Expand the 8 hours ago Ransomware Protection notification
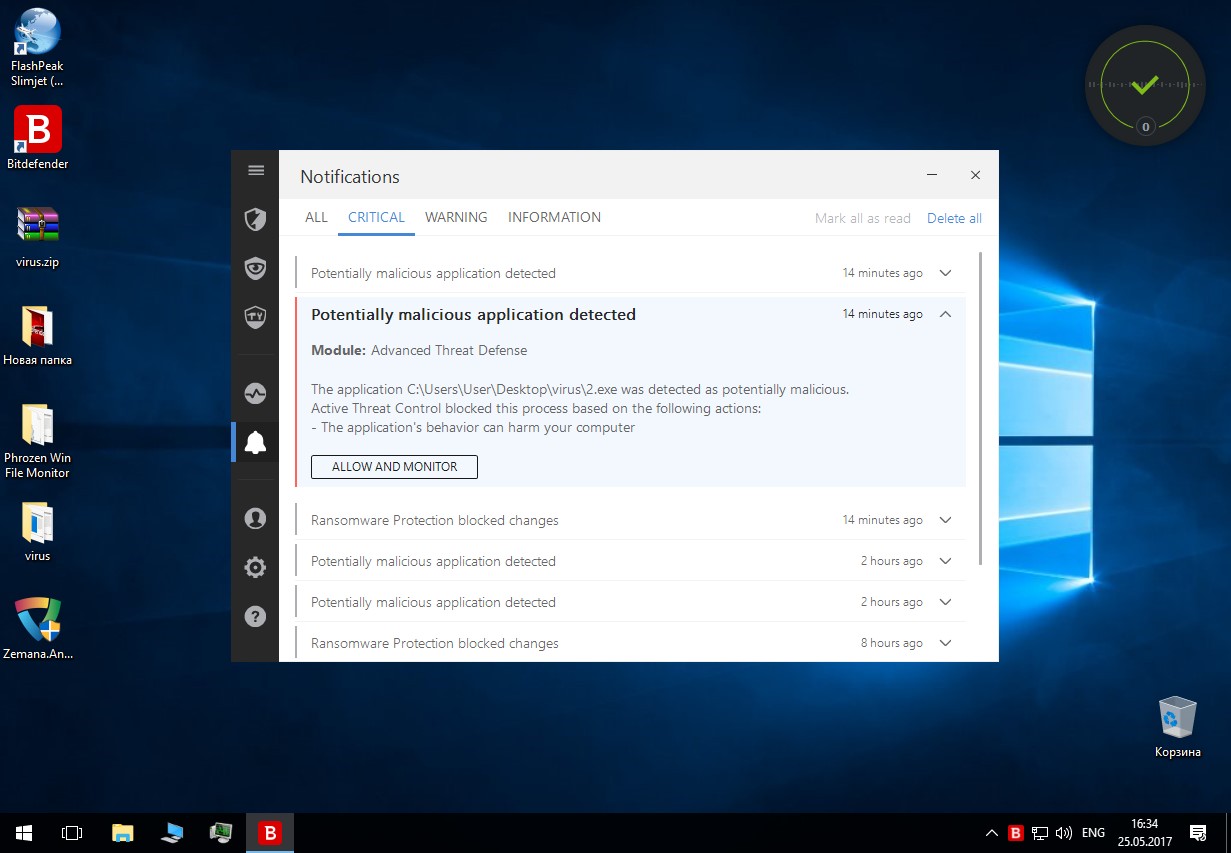Image resolution: width=1231 pixels, height=853 pixels. (x=945, y=643)
